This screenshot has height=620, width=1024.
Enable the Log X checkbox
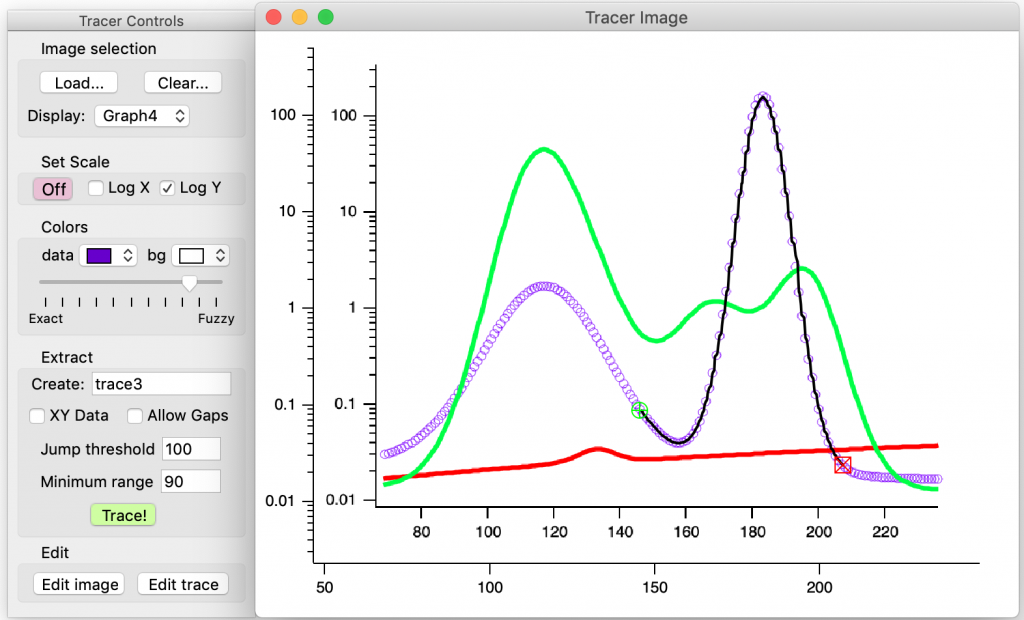coord(96,188)
